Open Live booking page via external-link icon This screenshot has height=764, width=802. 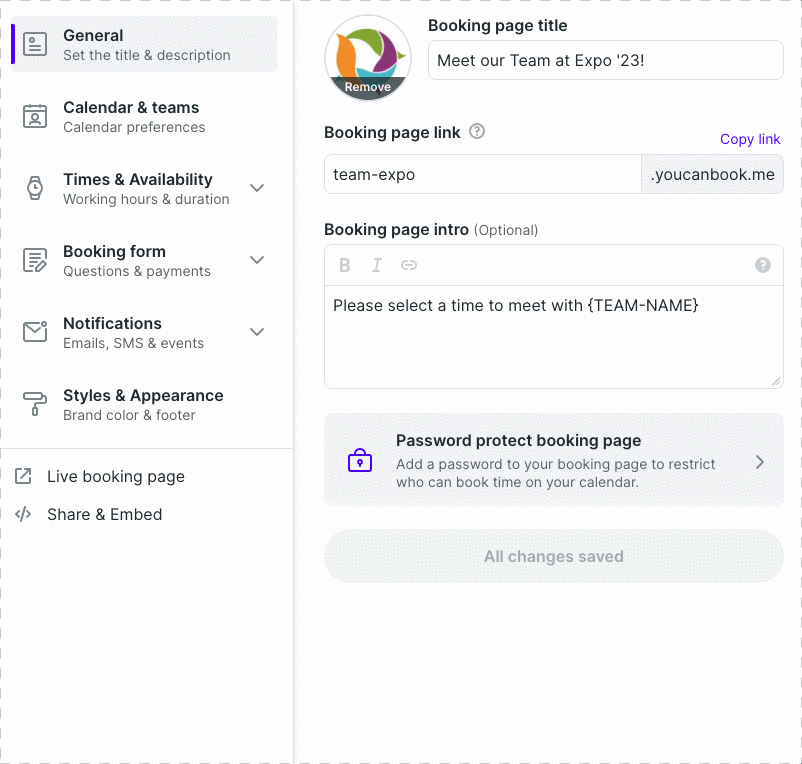pyautogui.click(x=26, y=476)
